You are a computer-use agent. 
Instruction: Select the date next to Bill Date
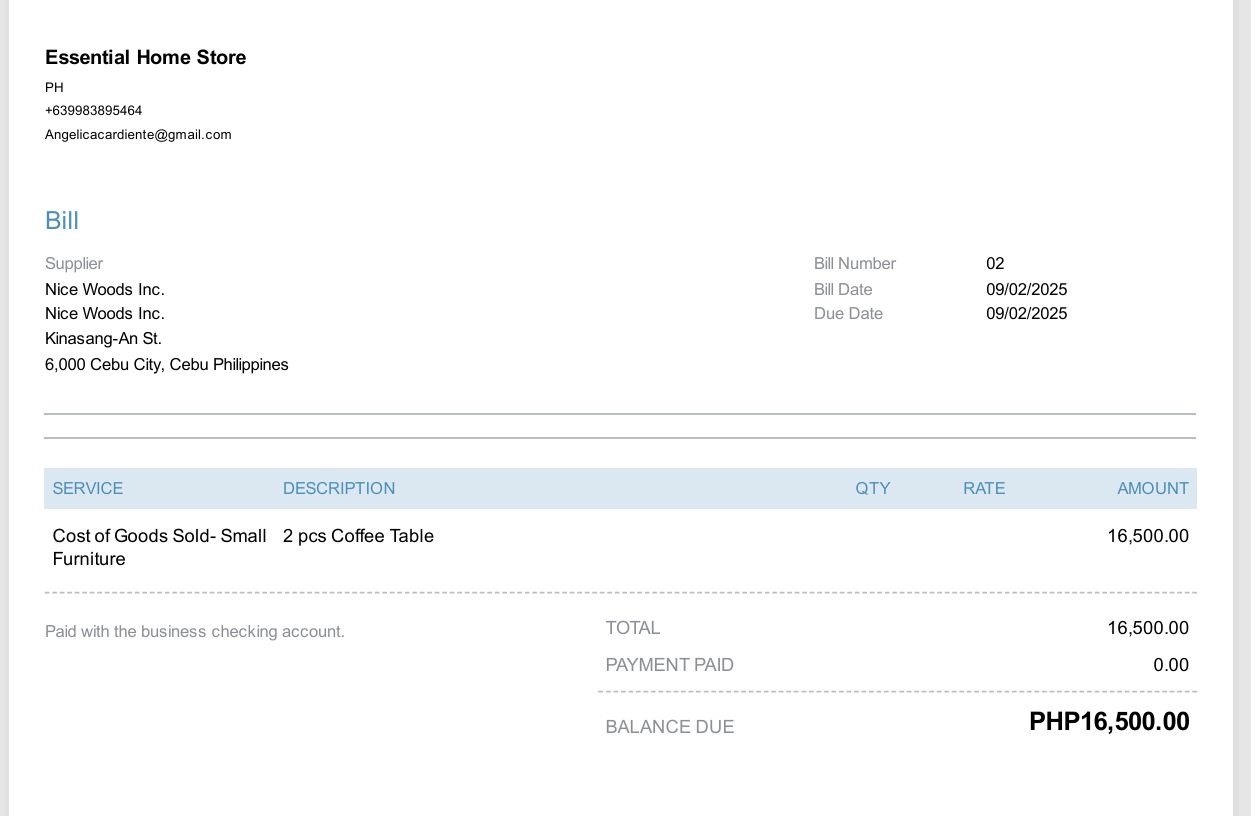coord(1026,289)
